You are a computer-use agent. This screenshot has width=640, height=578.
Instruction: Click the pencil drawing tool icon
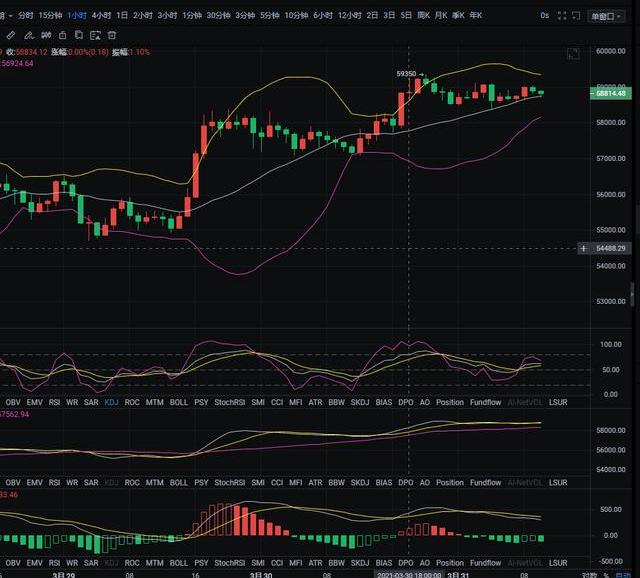tap(8, 35)
